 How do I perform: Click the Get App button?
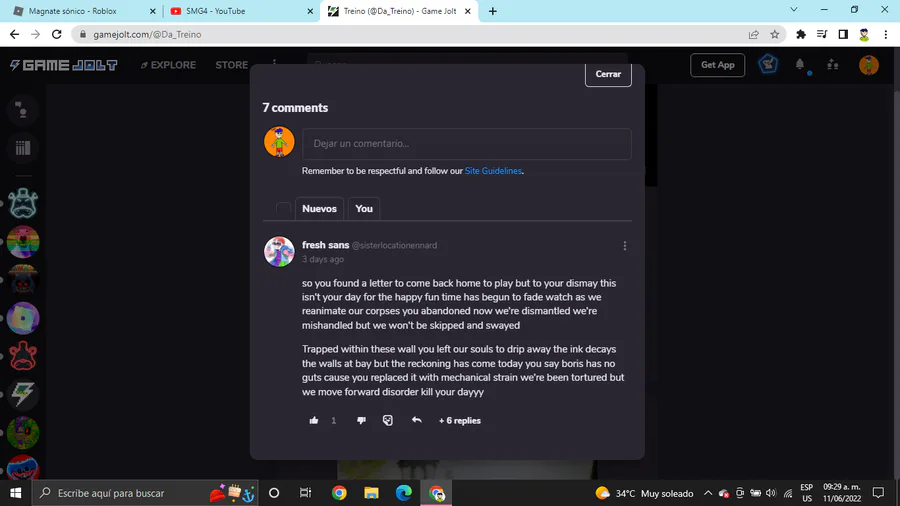point(717,65)
